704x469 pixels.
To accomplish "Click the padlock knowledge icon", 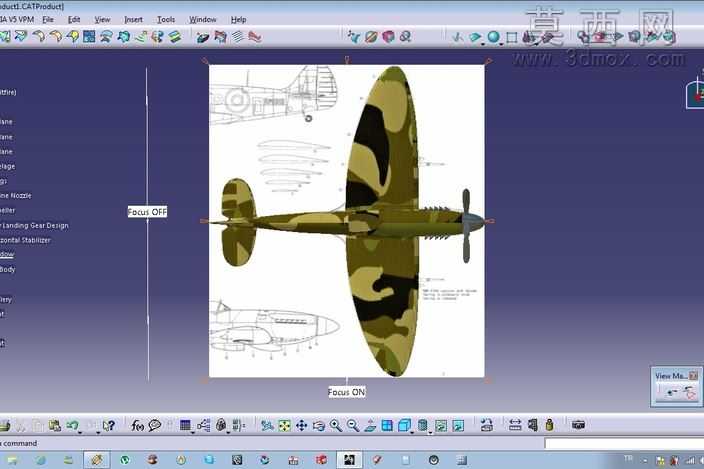I will (x=221, y=425).
